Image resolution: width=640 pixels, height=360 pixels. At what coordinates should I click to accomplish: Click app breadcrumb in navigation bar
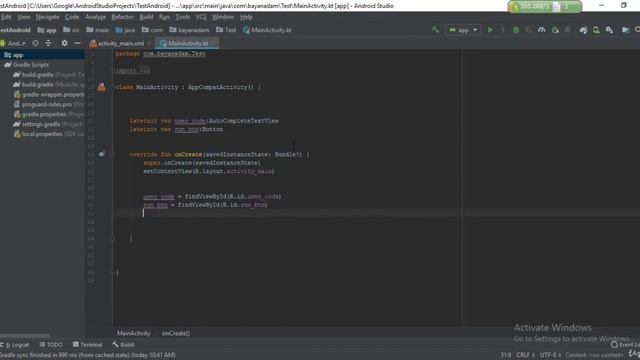(x=47, y=30)
